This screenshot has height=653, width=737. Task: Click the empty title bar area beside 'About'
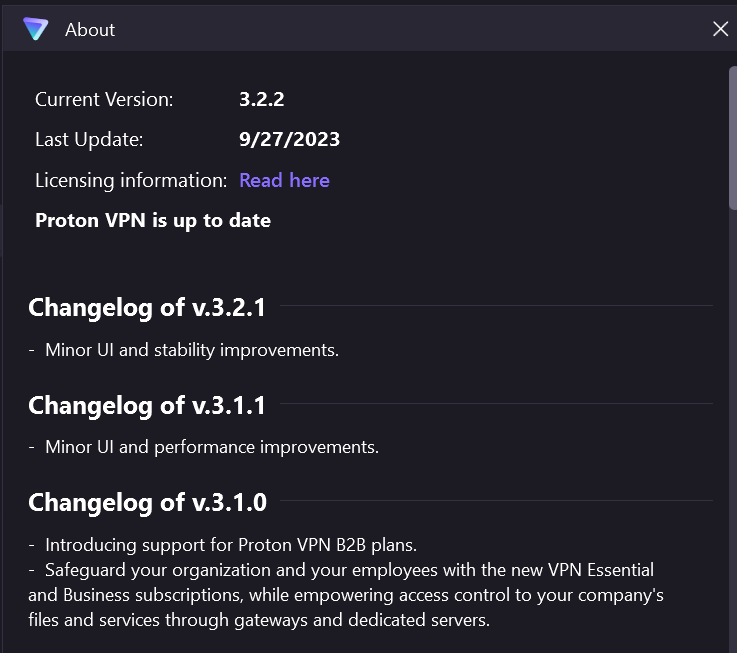pos(400,30)
